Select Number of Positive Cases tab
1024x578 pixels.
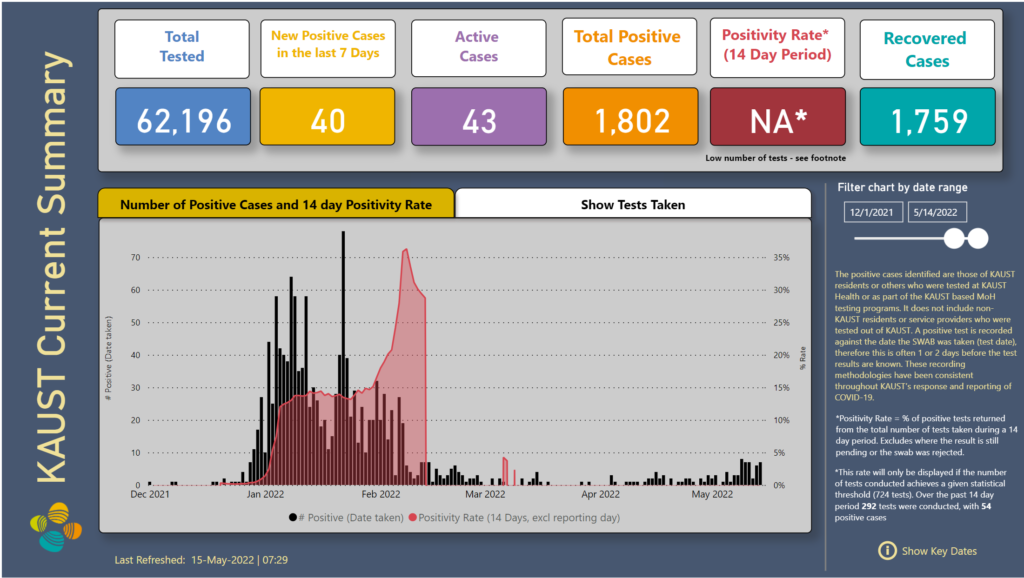(276, 204)
